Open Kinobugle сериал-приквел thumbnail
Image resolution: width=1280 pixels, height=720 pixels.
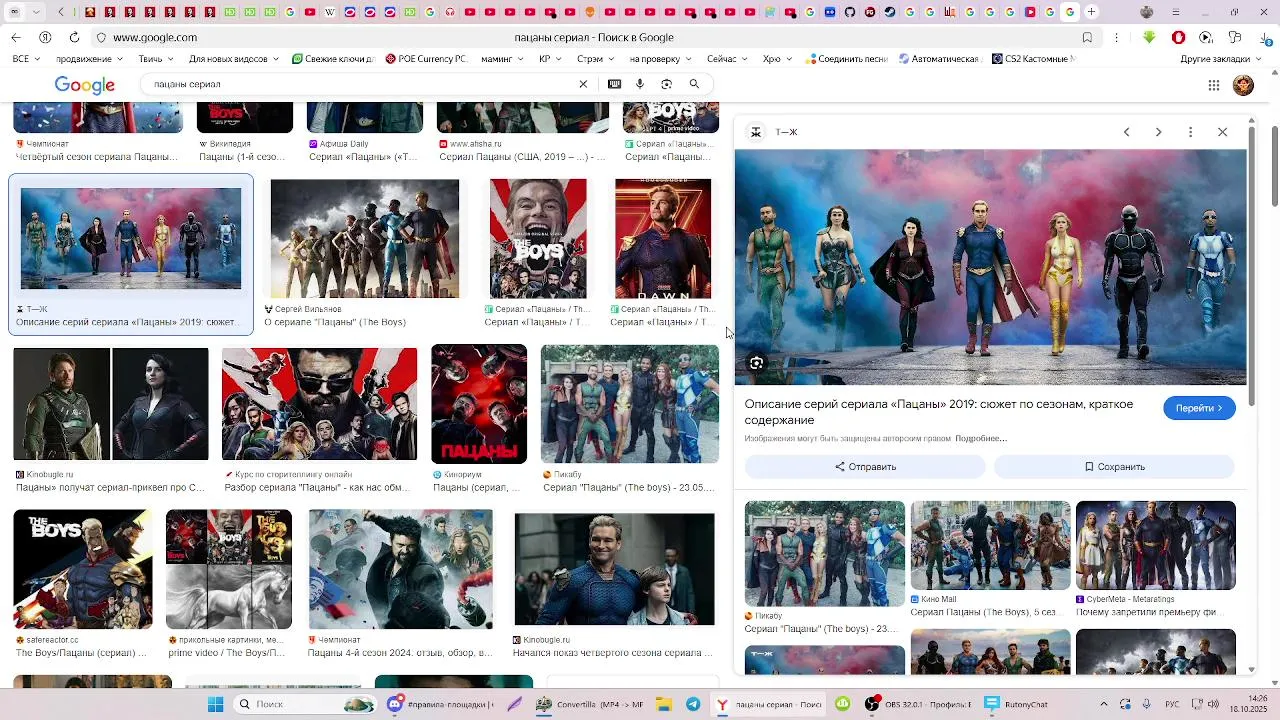(x=111, y=404)
